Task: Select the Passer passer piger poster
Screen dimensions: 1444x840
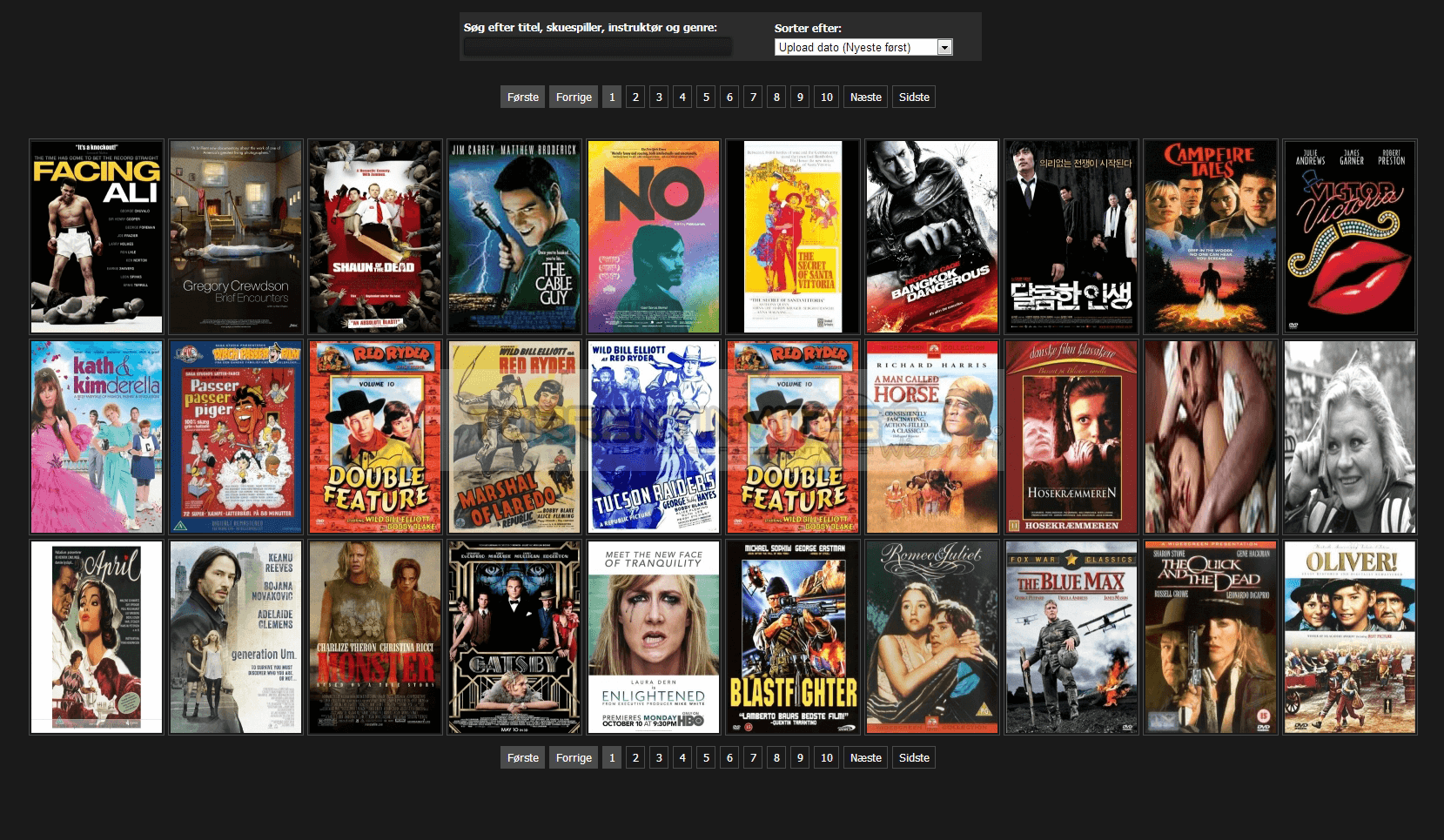Action: coord(236,437)
